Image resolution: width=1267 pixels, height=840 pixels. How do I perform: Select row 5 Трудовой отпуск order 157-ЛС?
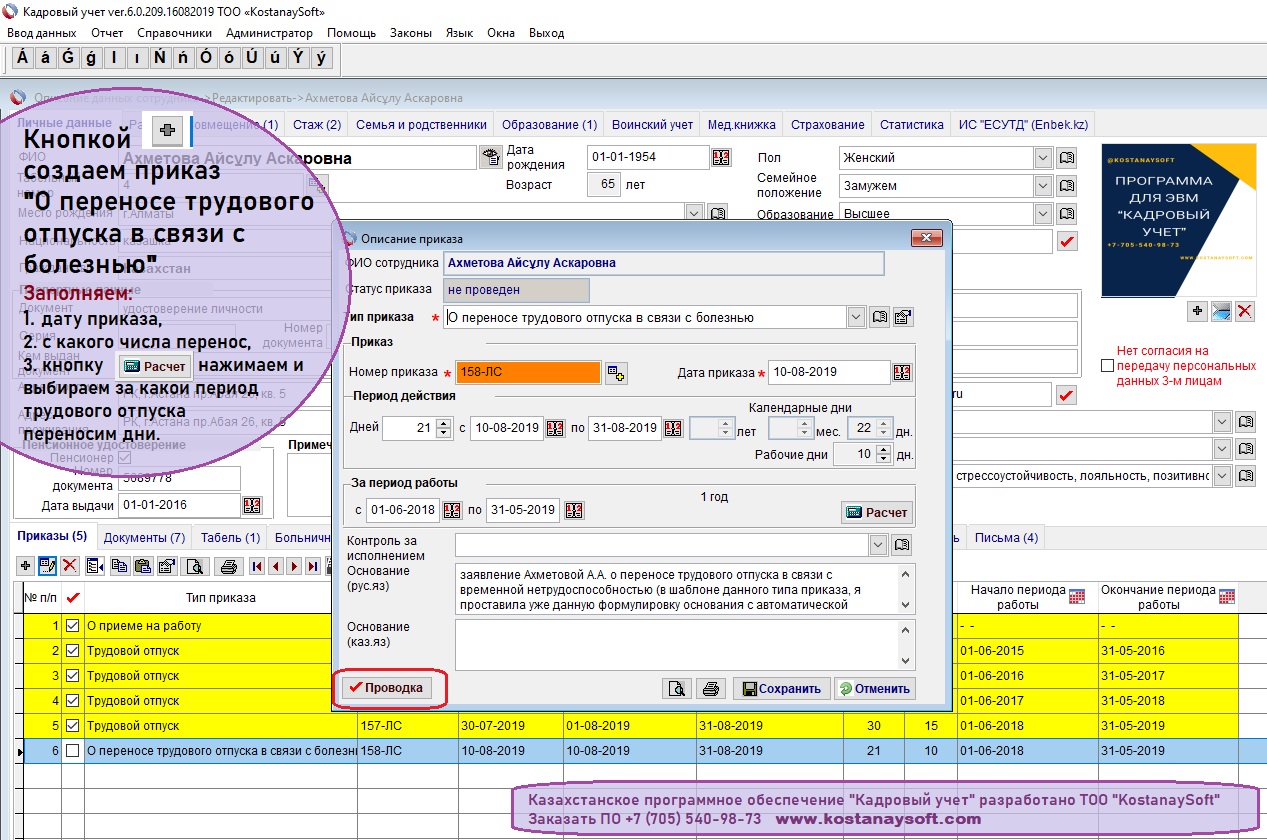(629, 726)
